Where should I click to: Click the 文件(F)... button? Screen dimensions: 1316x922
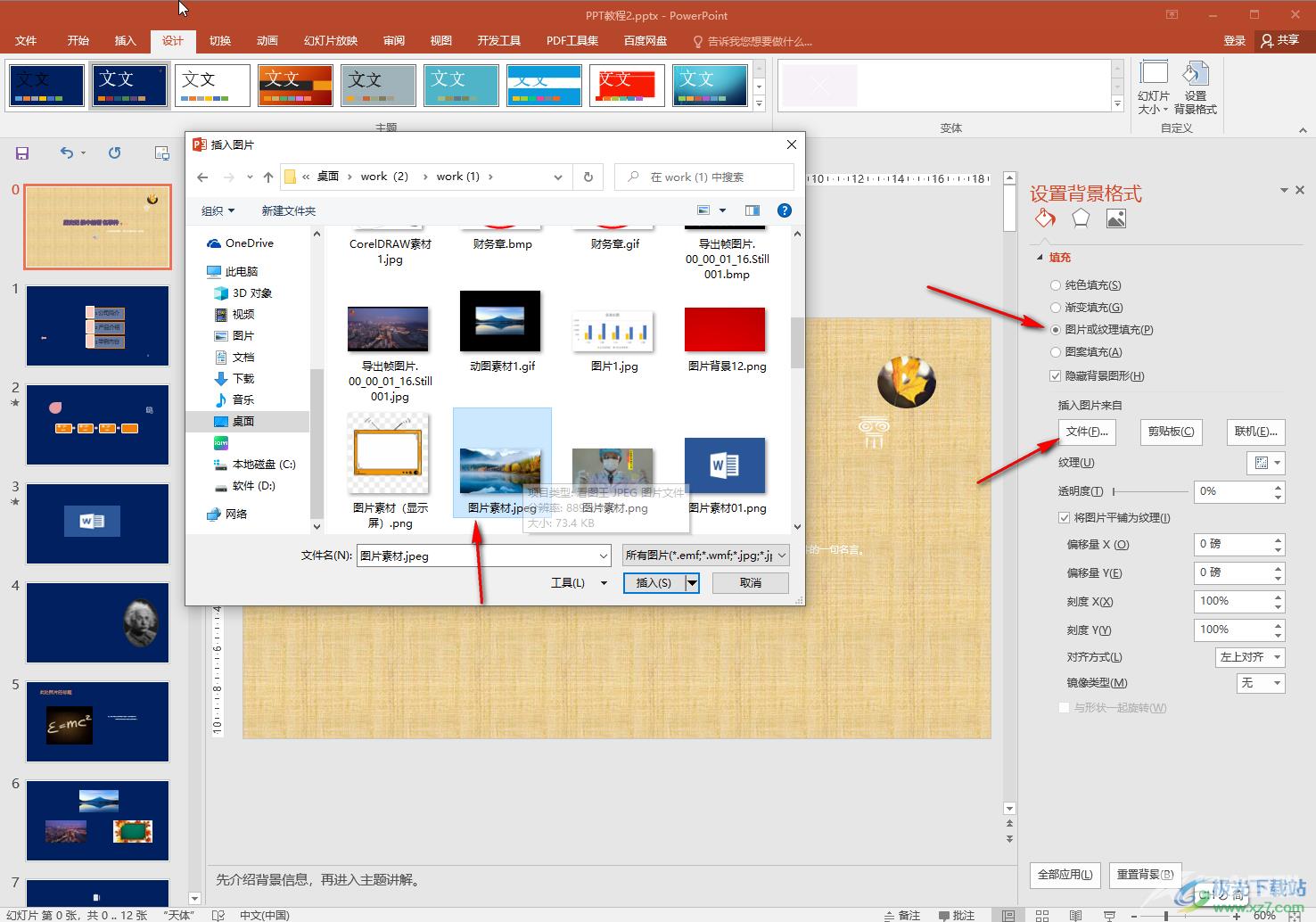click(1087, 432)
